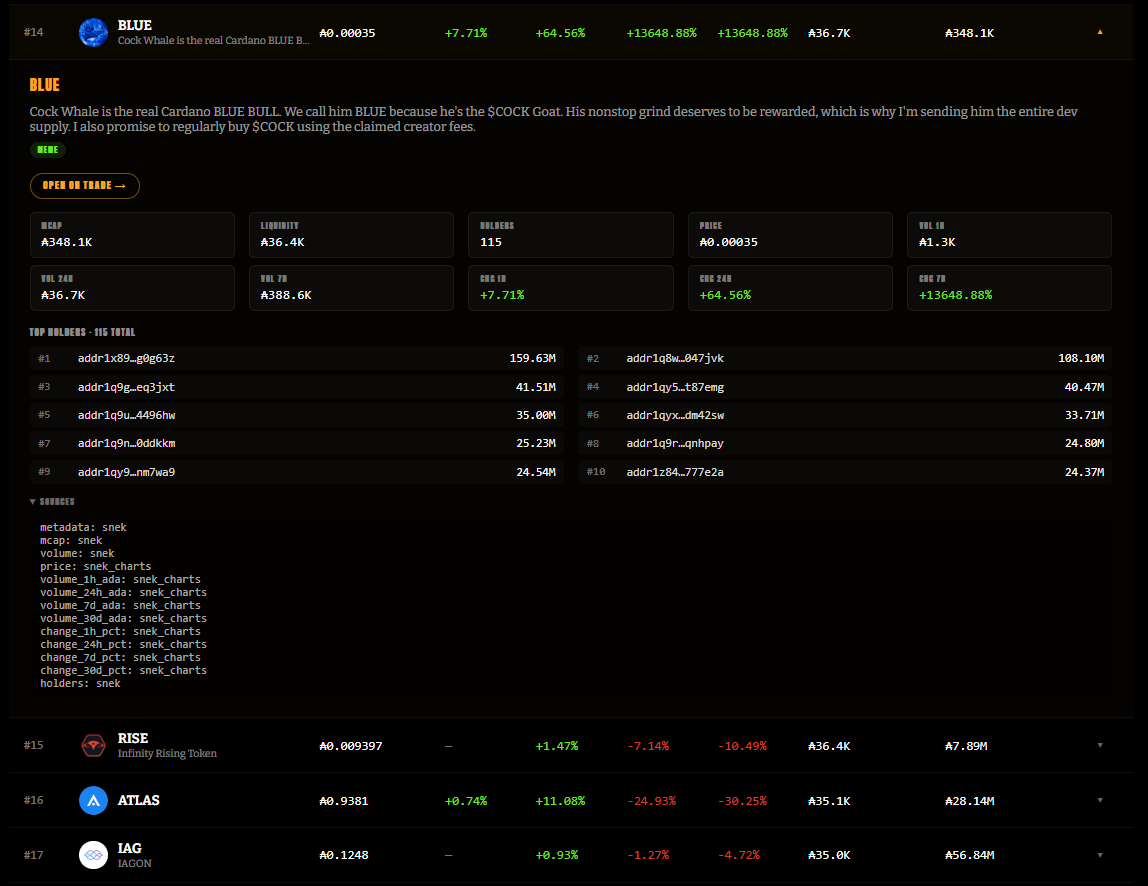Select holder #4 addr1qy5…t87emg

click(845, 387)
